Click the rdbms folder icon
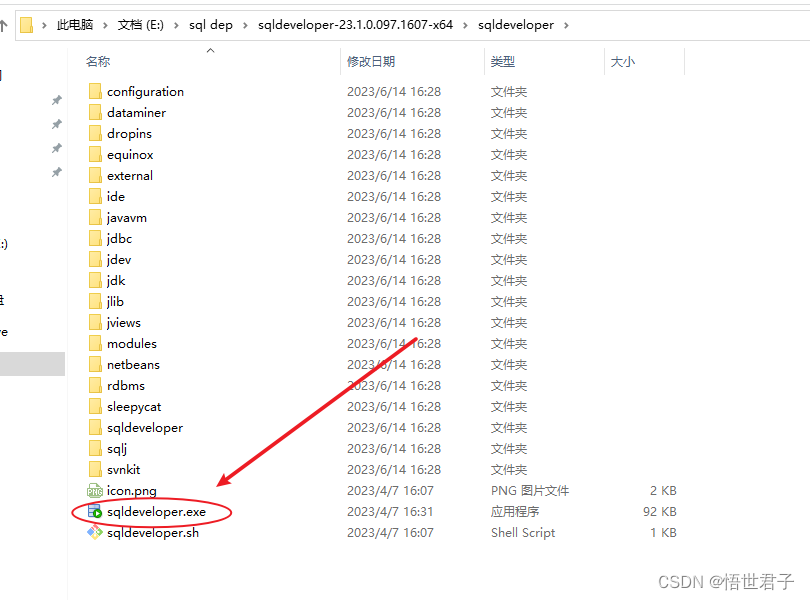810x600 pixels. click(95, 386)
